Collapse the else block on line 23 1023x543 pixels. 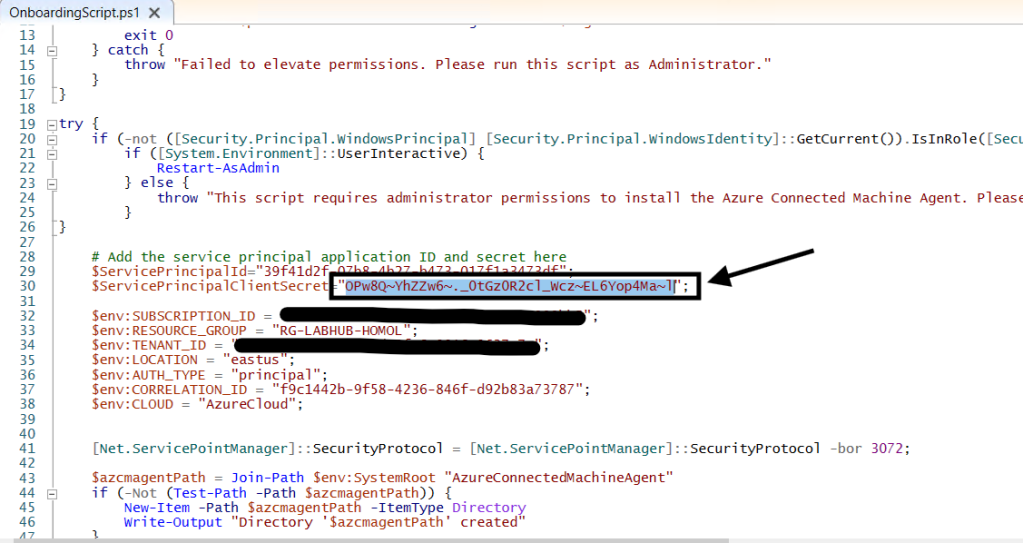pyautogui.click(x=52, y=183)
